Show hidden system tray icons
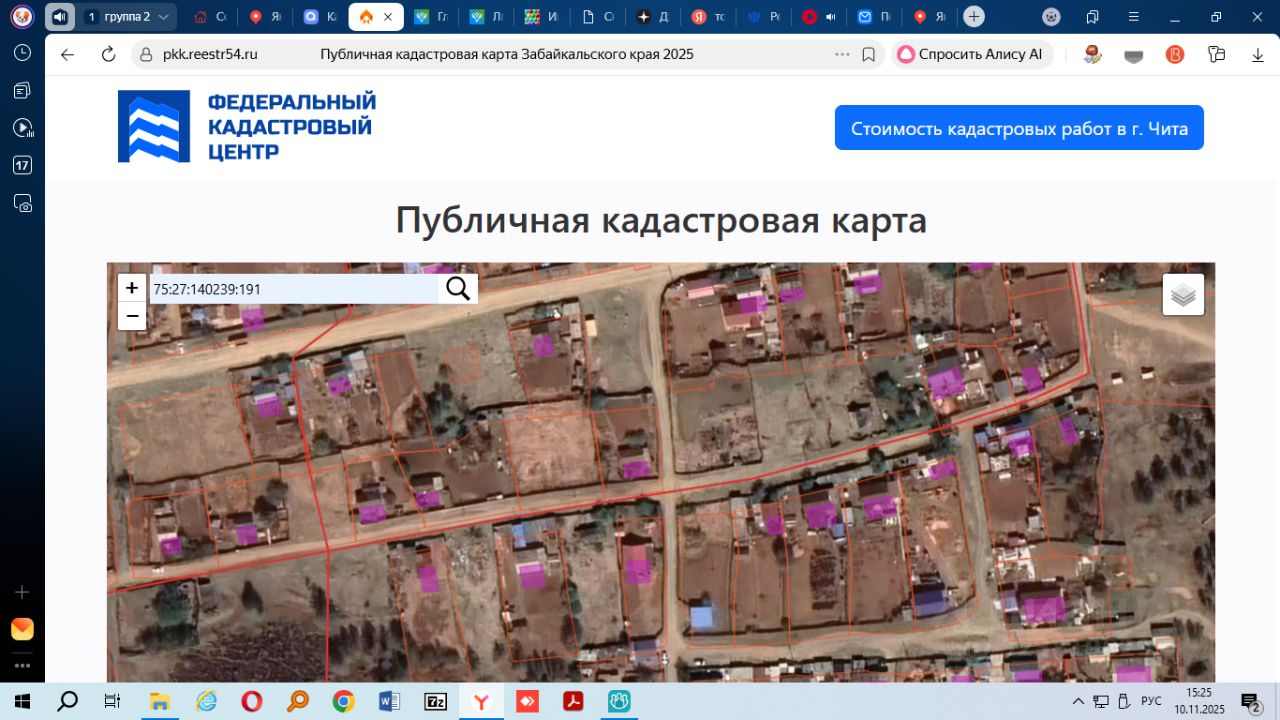 point(1077,701)
